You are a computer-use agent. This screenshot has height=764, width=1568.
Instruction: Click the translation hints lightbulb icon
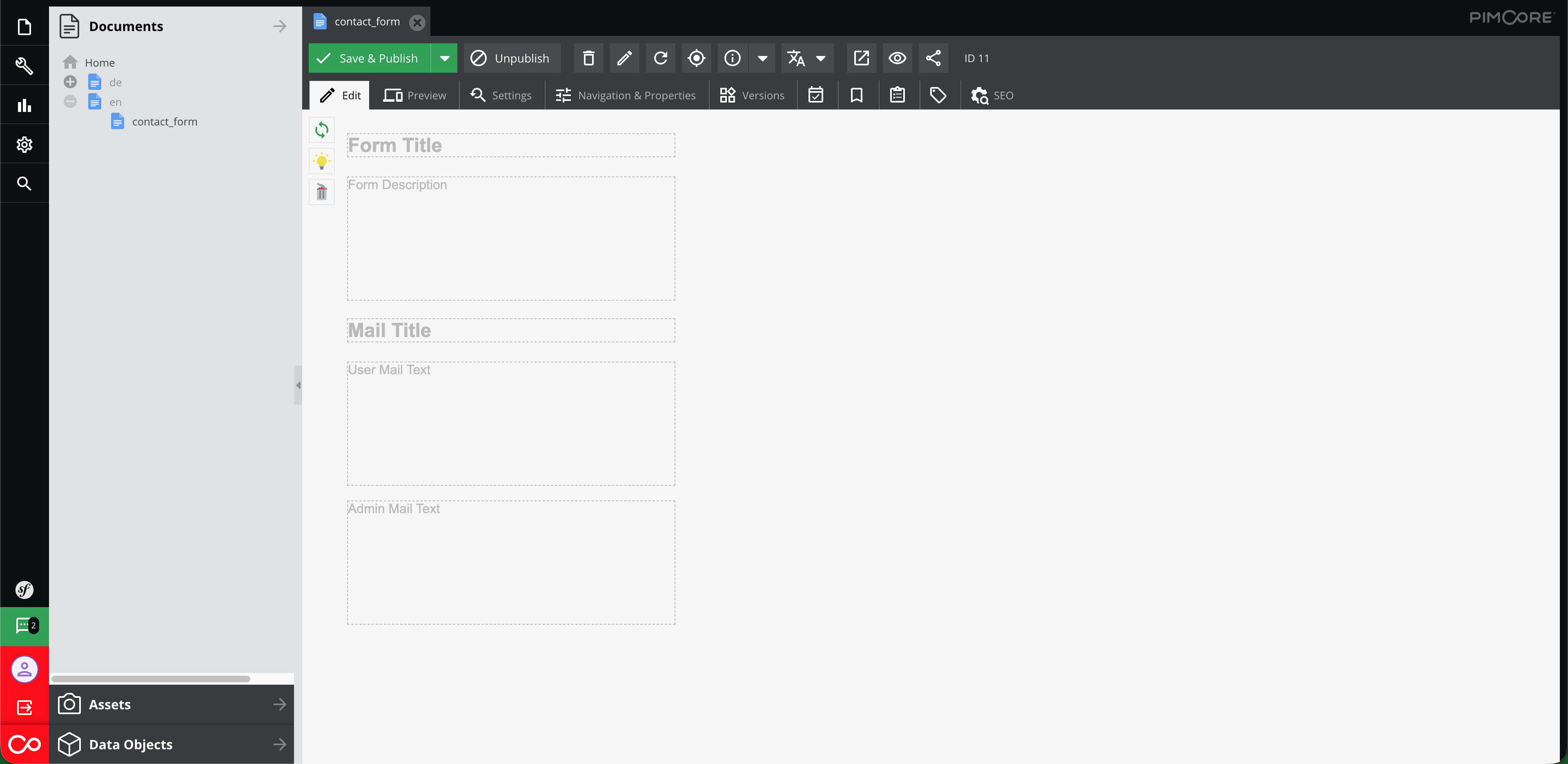(x=321, y=161)
